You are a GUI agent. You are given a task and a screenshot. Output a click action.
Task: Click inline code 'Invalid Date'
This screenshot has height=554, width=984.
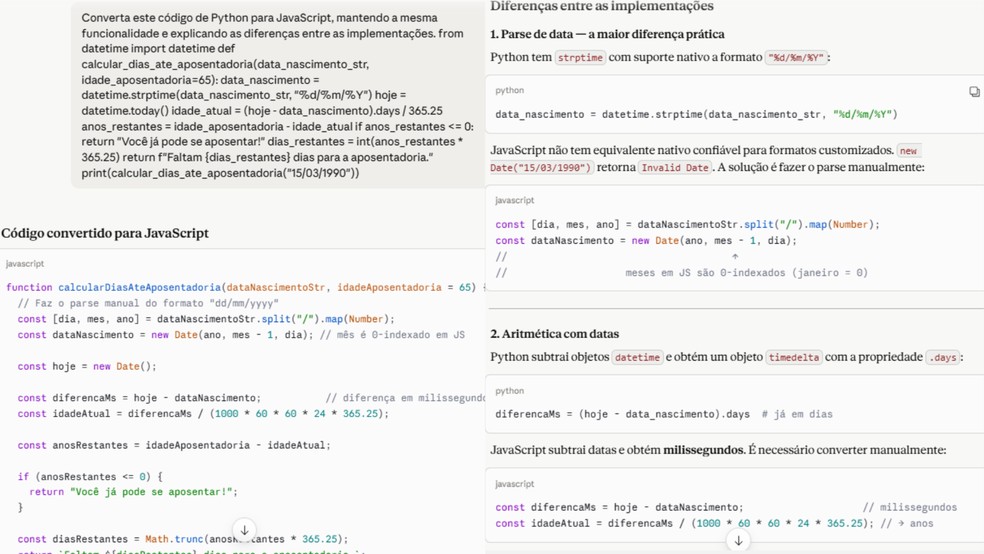click(675, 168)
